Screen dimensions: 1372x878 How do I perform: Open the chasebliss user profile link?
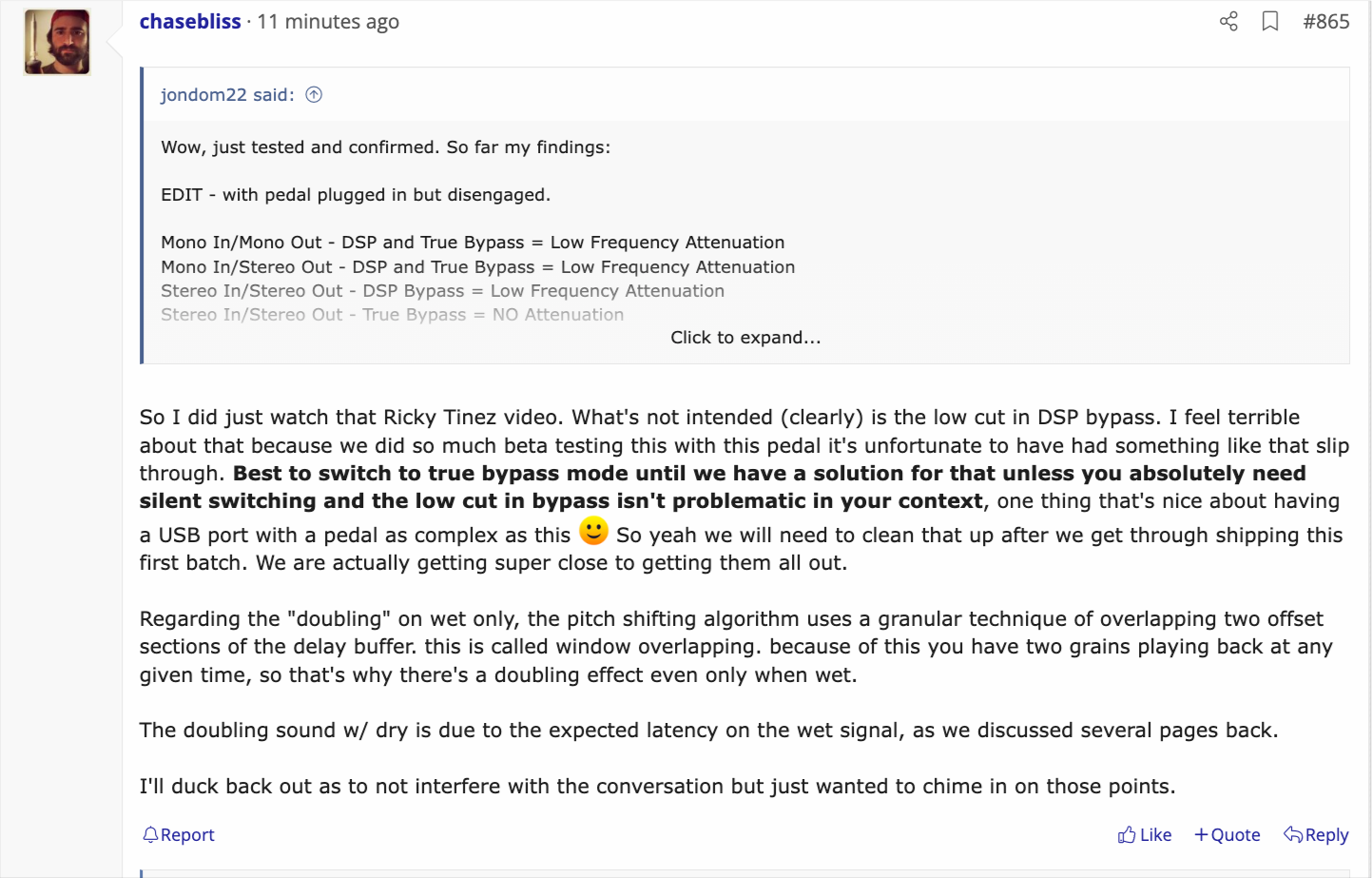click(190, 21)
